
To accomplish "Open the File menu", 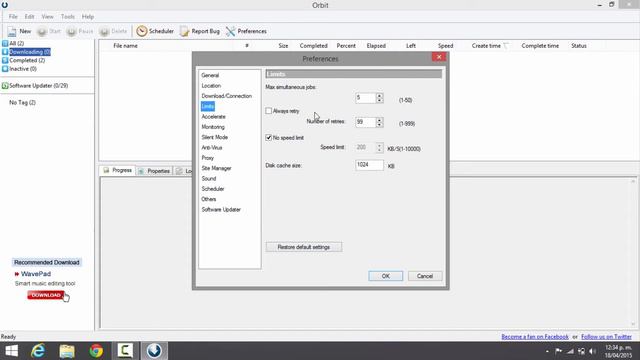I will click(x=13, y=17).
